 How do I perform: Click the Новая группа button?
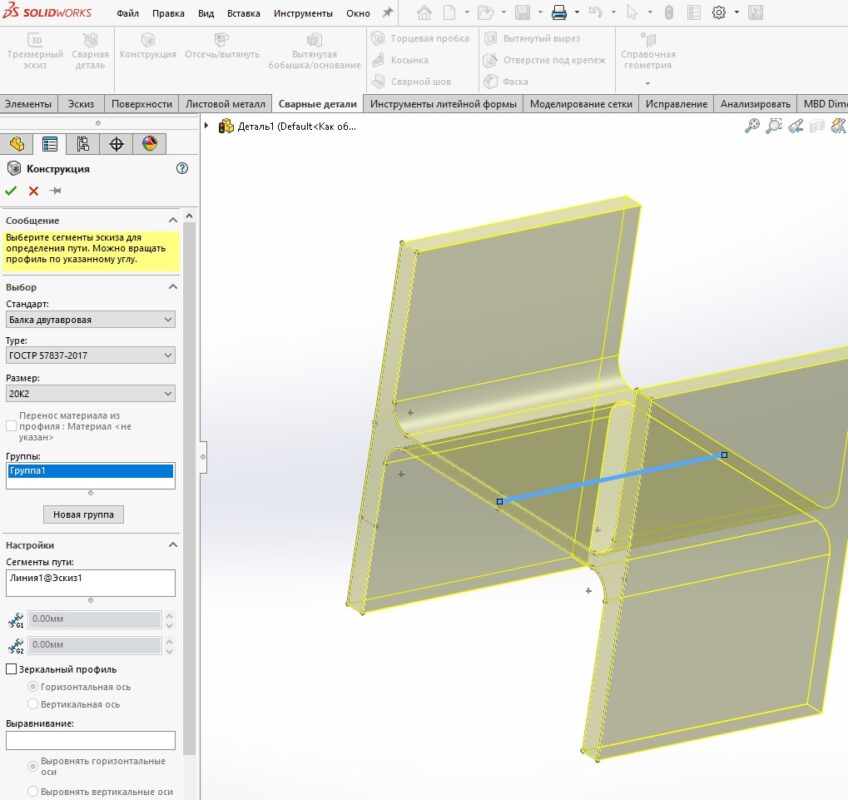[83, 514]
